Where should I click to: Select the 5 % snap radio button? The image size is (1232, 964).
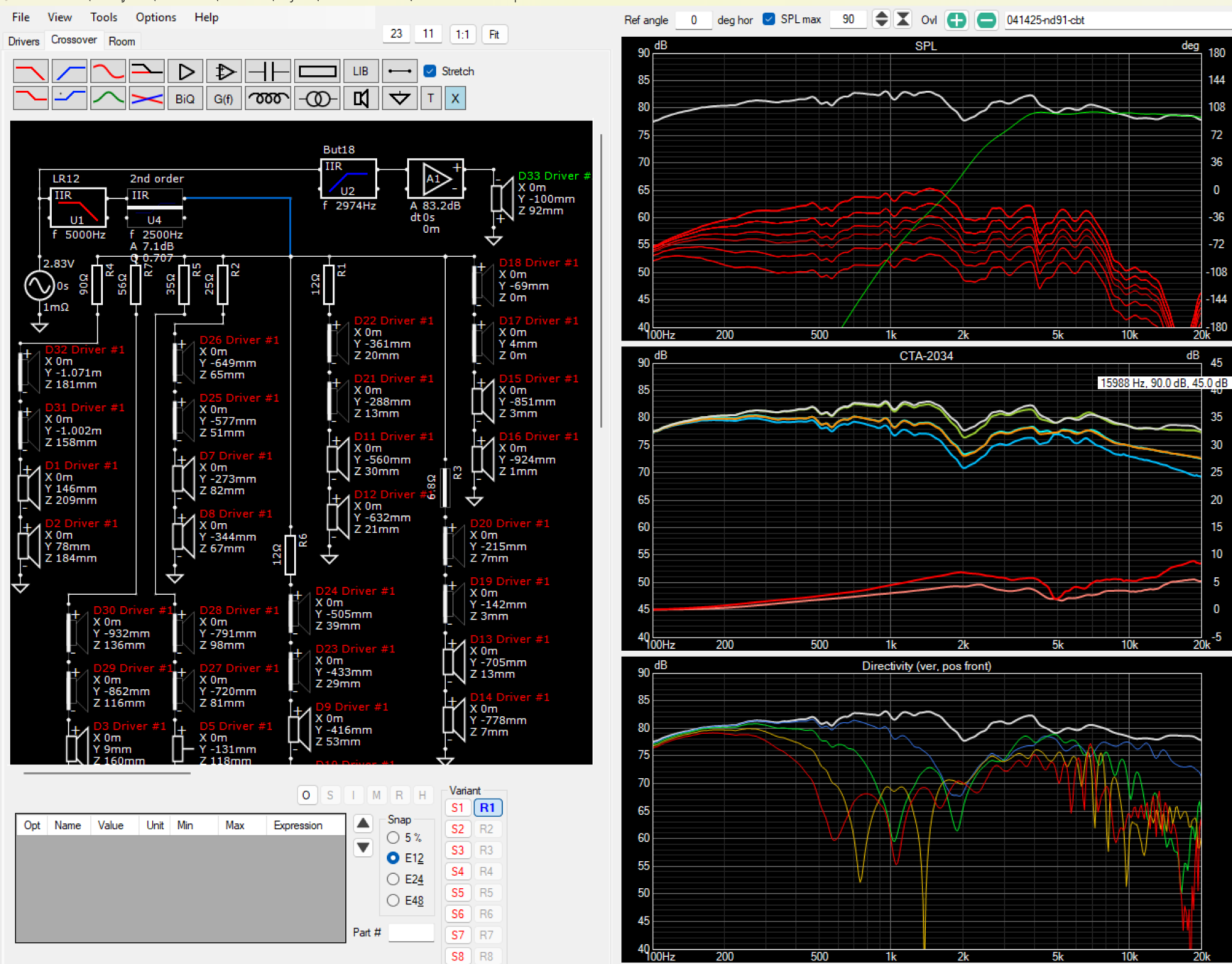393,838
